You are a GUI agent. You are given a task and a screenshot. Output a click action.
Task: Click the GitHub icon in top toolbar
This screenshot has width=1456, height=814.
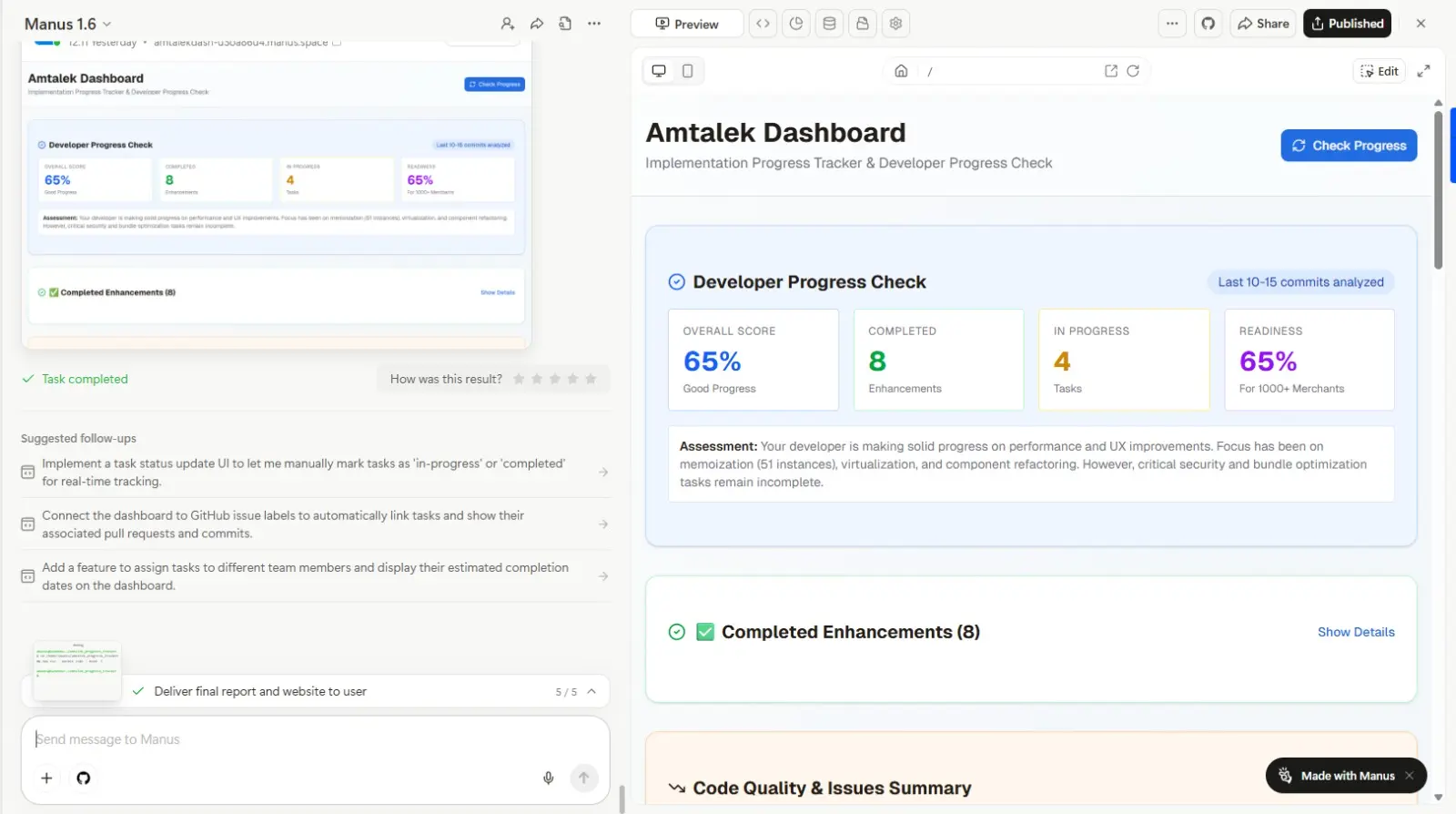tap(1208, 24)
